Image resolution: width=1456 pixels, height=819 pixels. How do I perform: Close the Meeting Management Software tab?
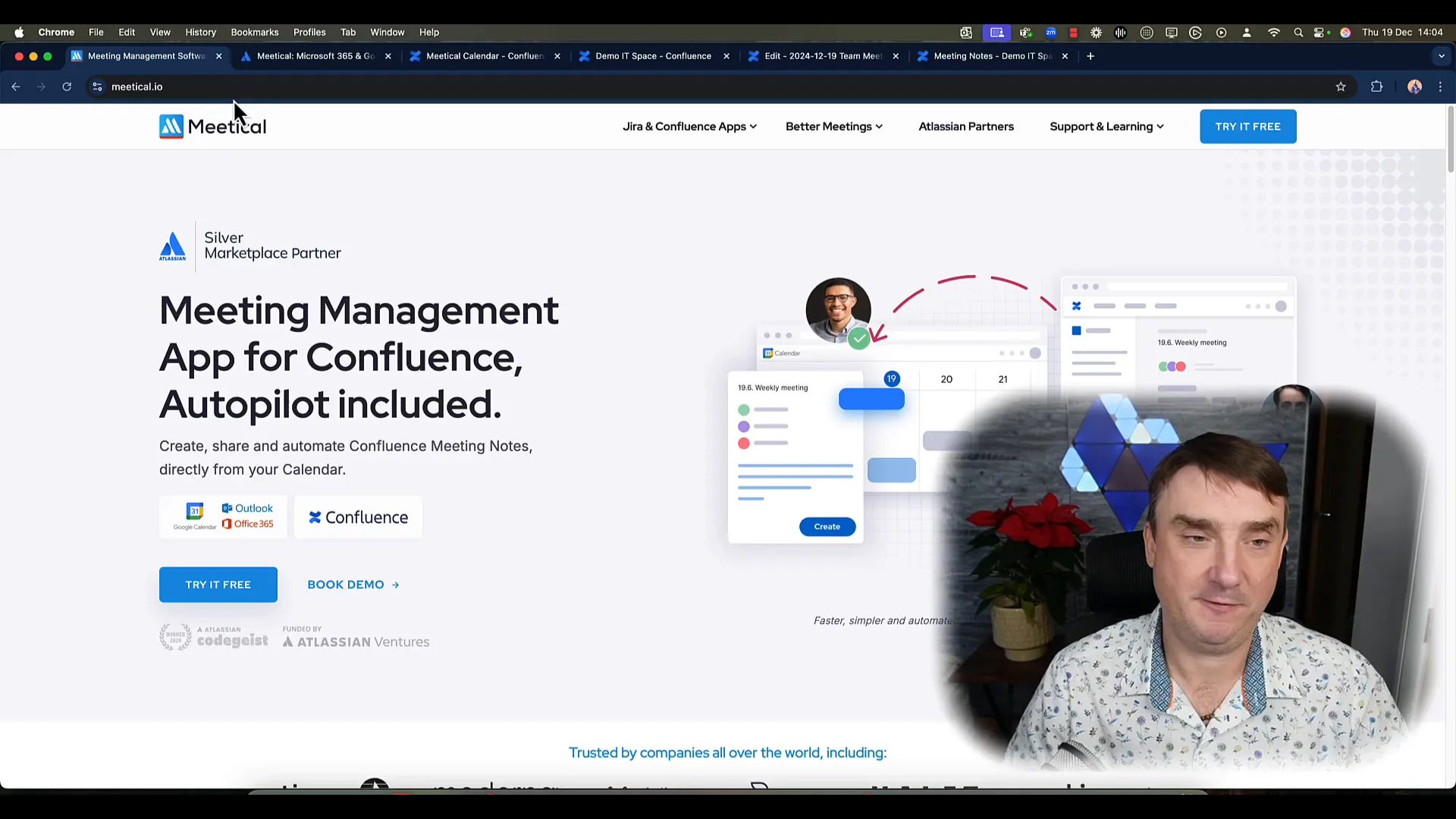[219, 56]
